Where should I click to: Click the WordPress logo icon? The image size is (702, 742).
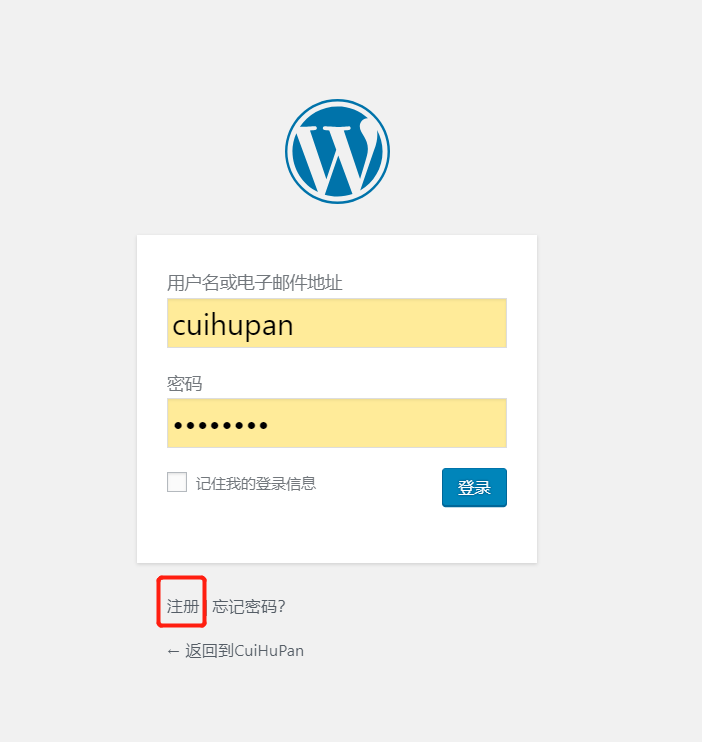click(337, 151)
